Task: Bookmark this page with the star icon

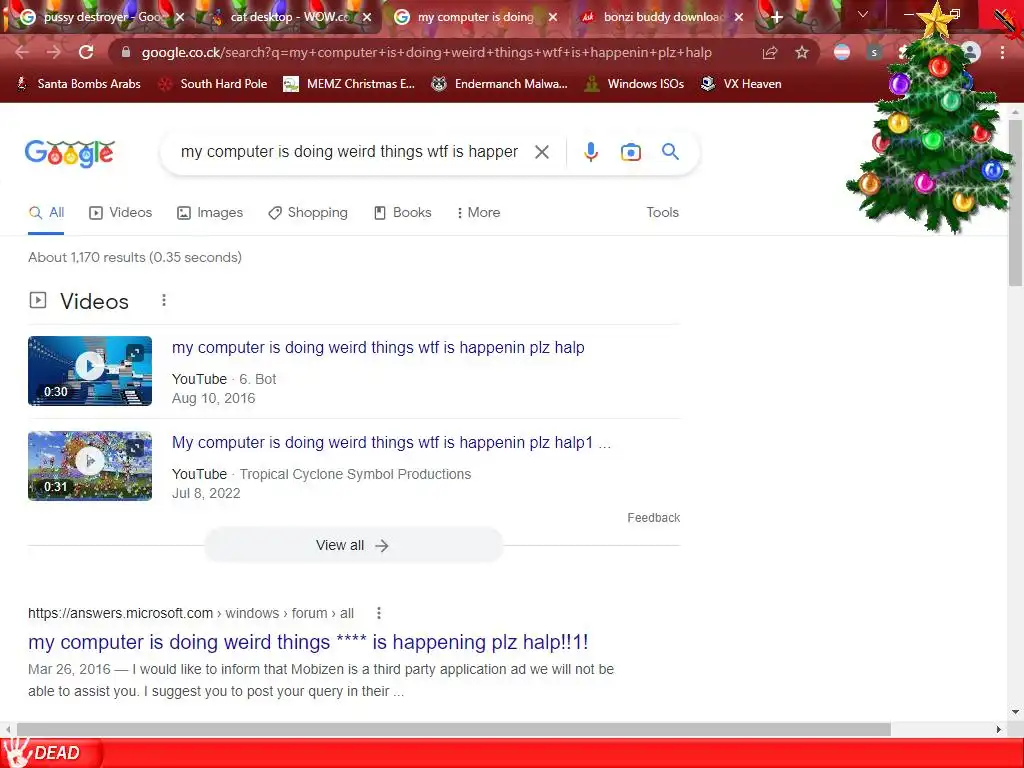Action: point(802,53)
